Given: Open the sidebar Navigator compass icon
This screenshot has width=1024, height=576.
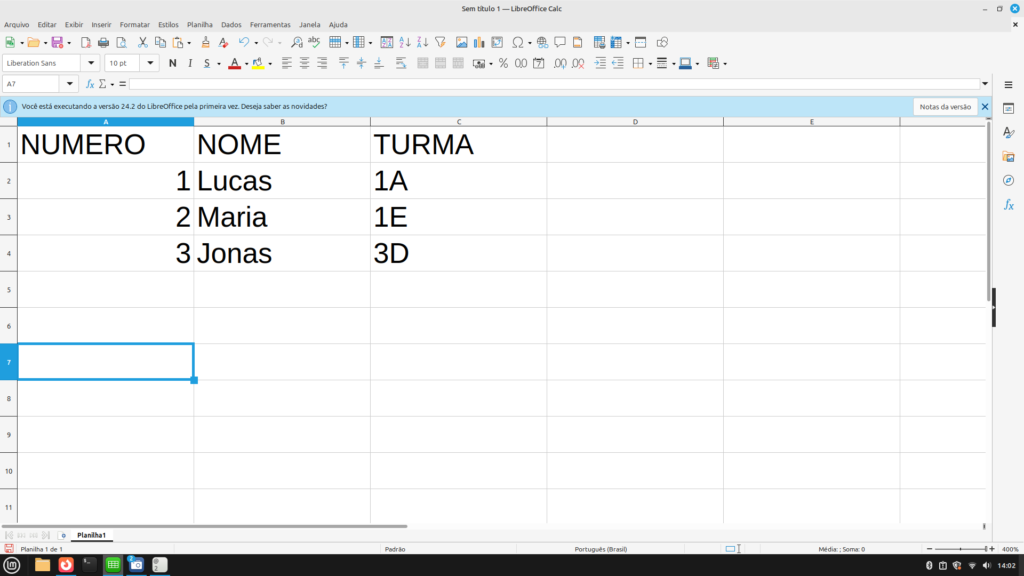Looking at the screenshot, I should click(x=1008, y=181).
